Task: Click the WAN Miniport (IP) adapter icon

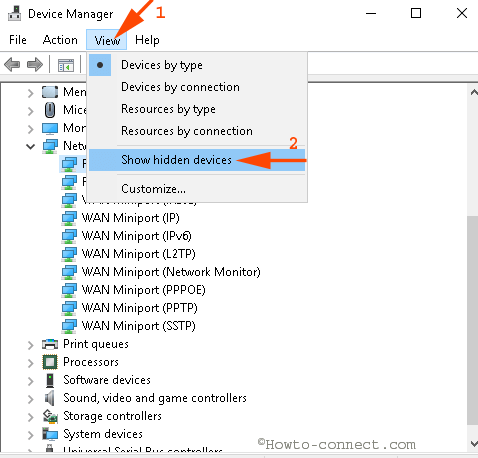Action: pos(69,219)
